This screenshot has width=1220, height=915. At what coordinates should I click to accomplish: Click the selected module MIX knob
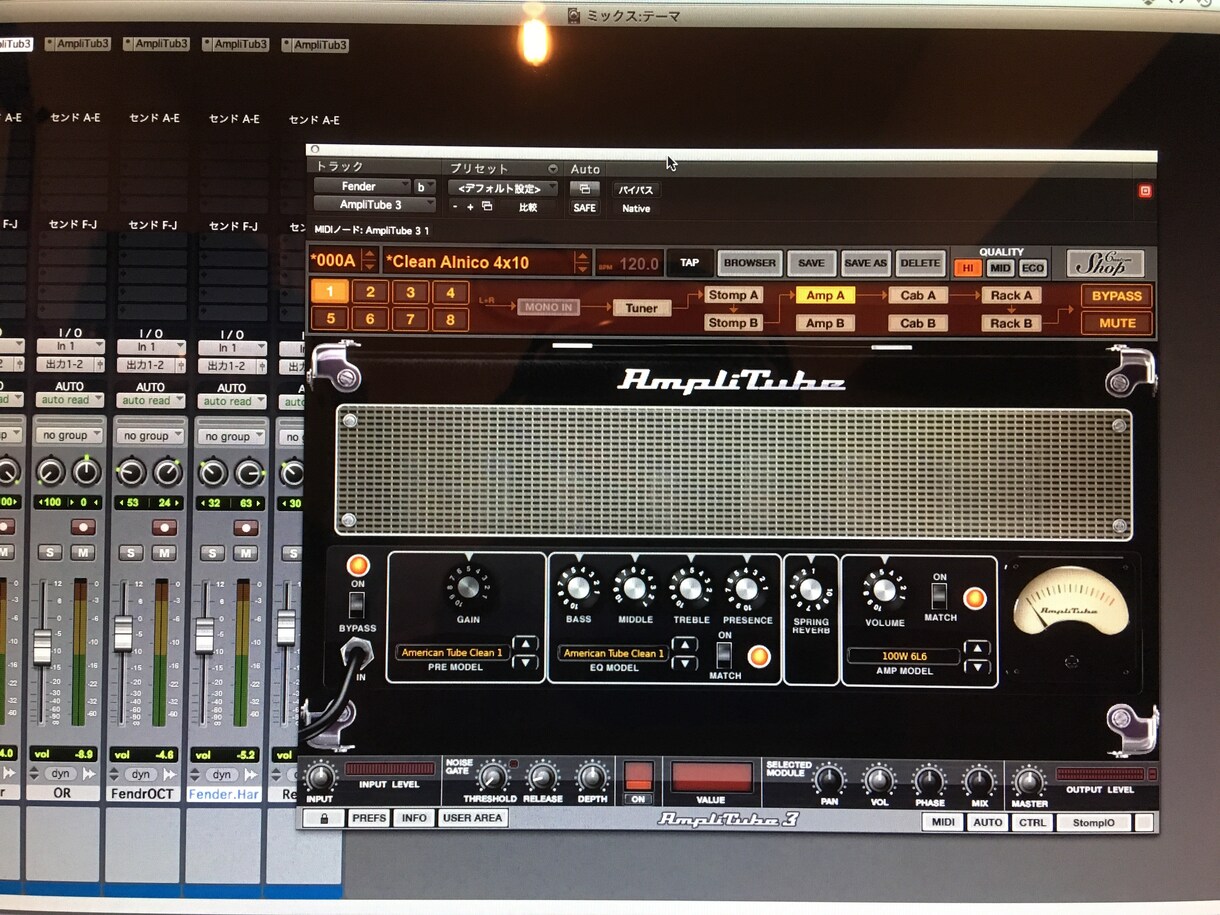click(979, 780)
